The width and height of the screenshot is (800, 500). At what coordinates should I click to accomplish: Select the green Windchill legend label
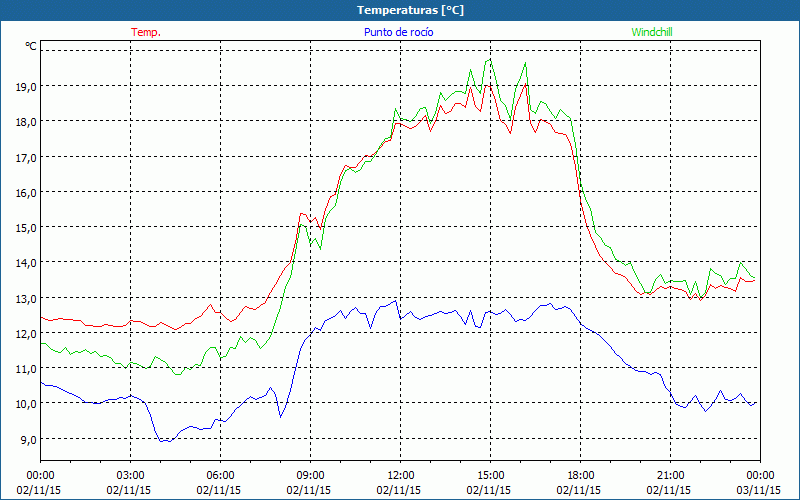[652, 32]
